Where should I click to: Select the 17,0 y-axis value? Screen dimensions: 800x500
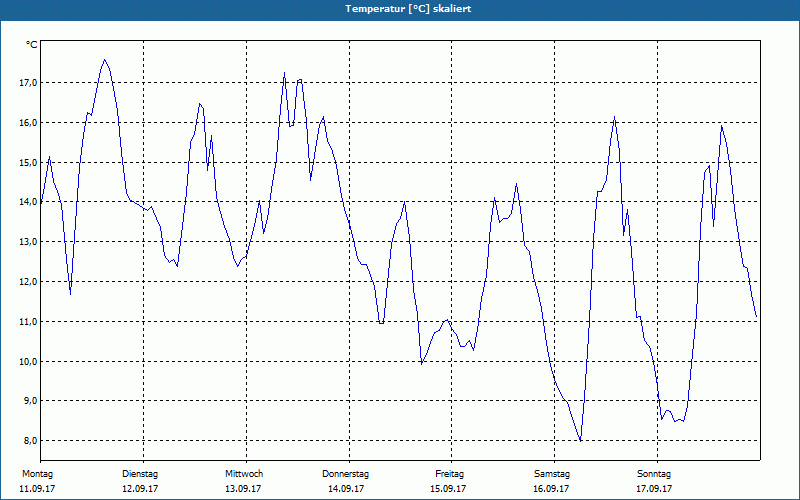tap(28, 83)
